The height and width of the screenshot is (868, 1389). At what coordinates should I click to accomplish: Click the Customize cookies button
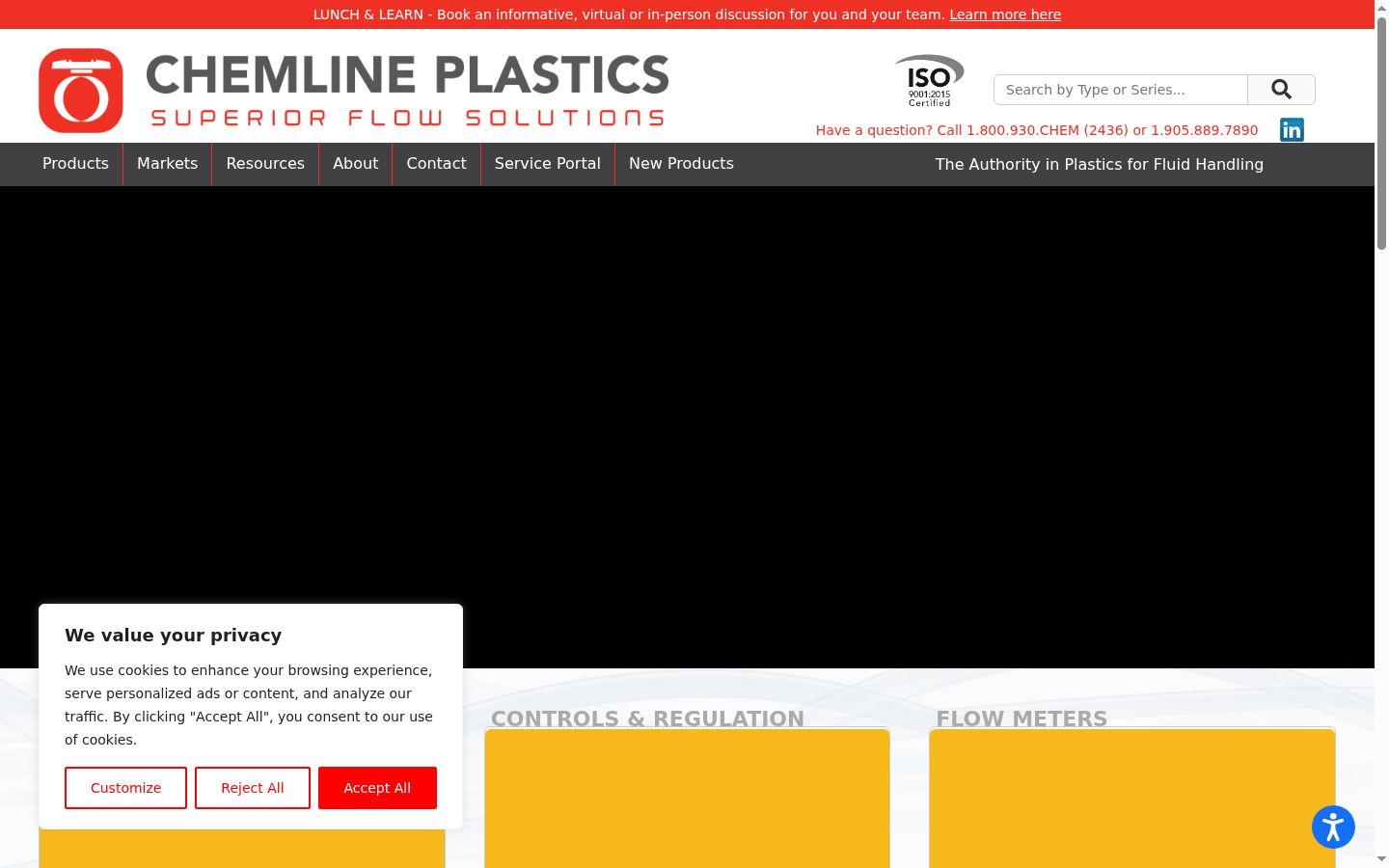[125, 788]
